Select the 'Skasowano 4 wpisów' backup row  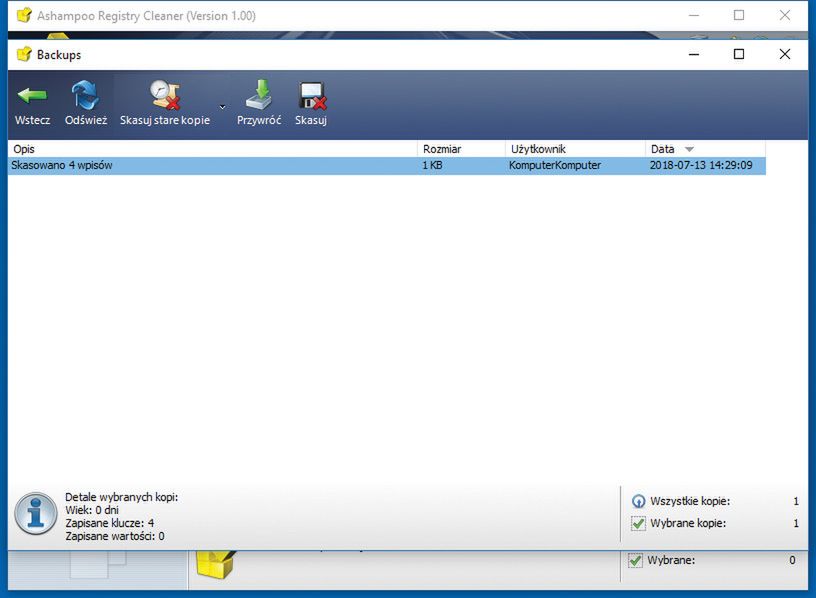click(x=387, y=166)
